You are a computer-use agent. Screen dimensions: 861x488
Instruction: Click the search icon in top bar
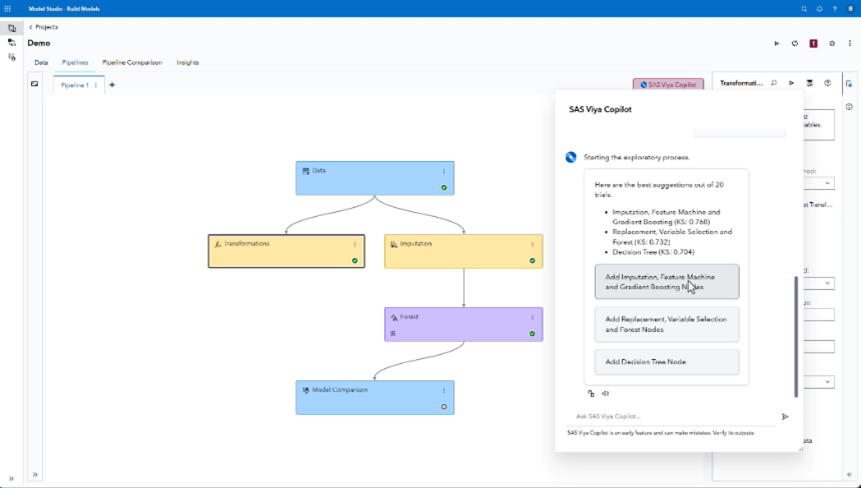(804, 9)
